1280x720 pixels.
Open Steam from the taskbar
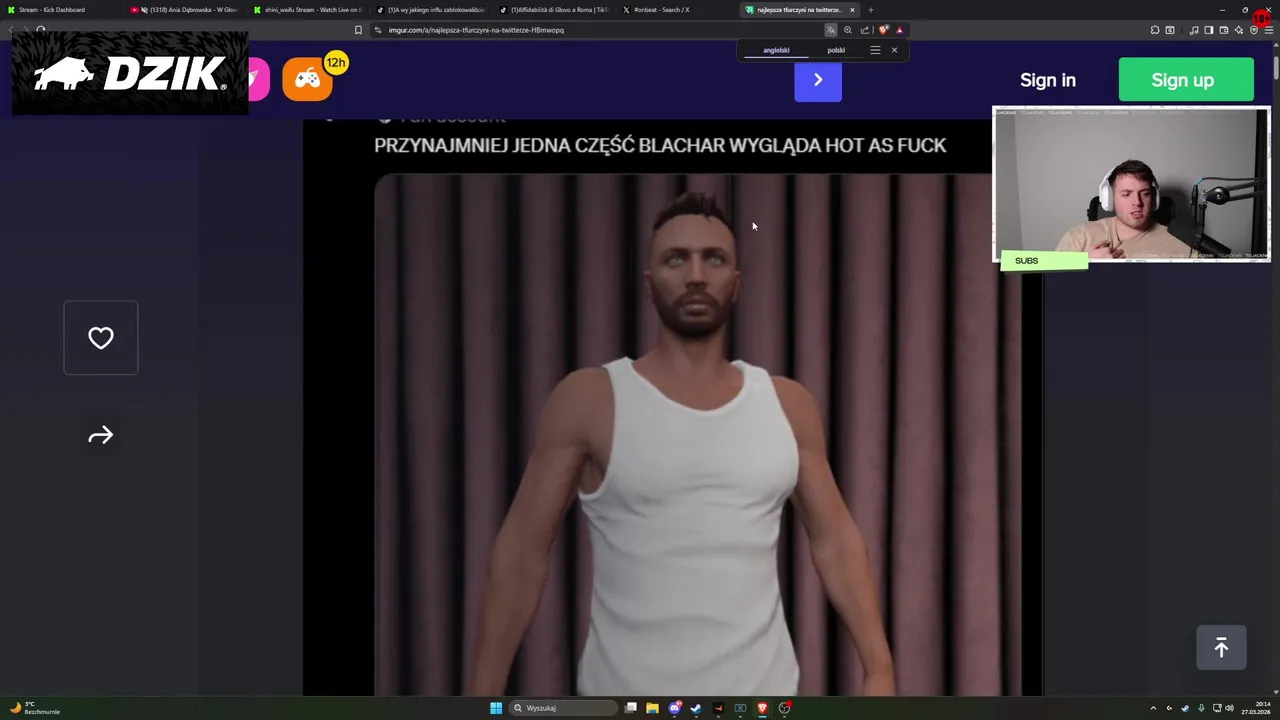(696, 708)
